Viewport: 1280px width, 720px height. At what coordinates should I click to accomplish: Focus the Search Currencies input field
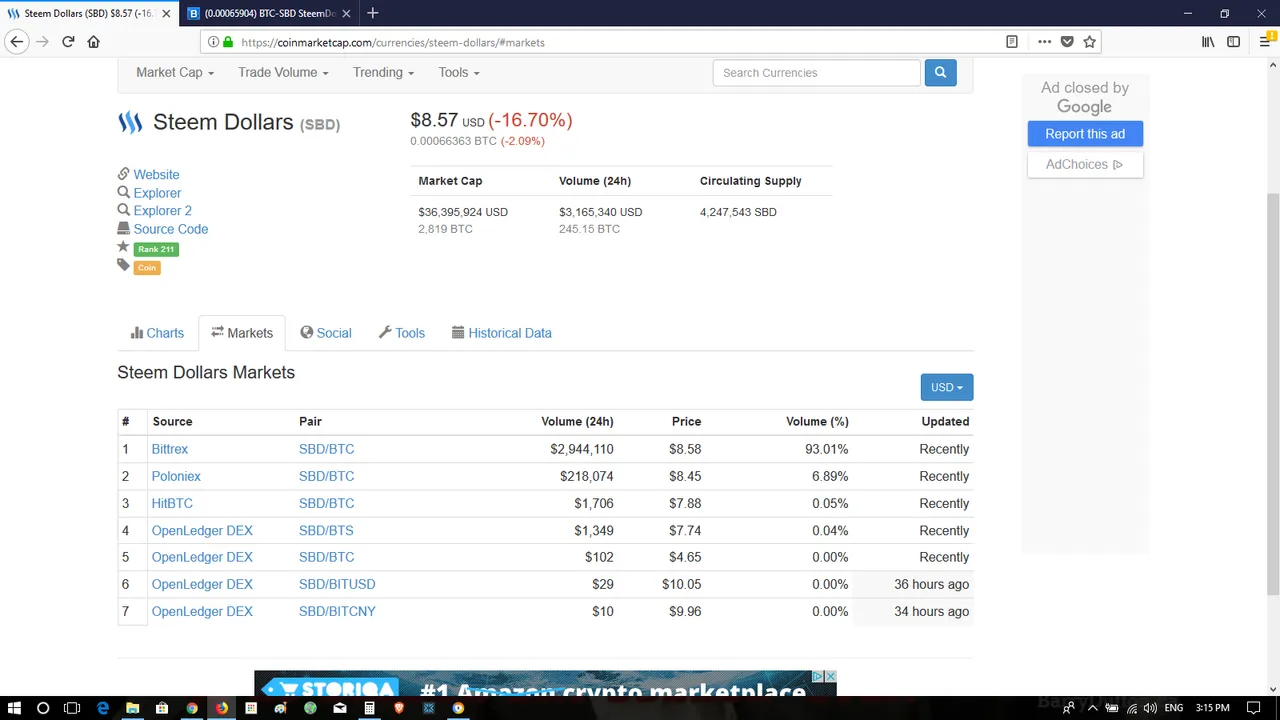816,73
